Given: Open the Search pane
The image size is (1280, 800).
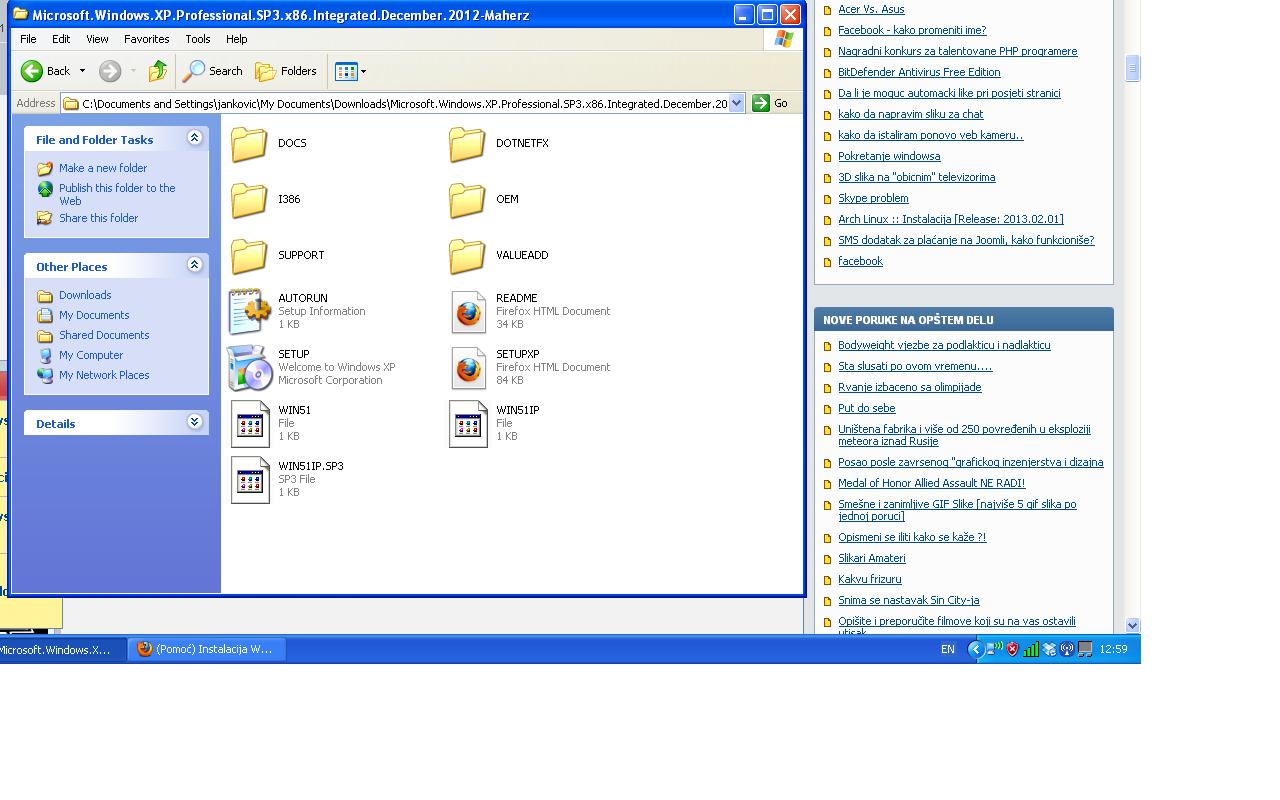Looking at the screenshot, I should pos(212,71).
